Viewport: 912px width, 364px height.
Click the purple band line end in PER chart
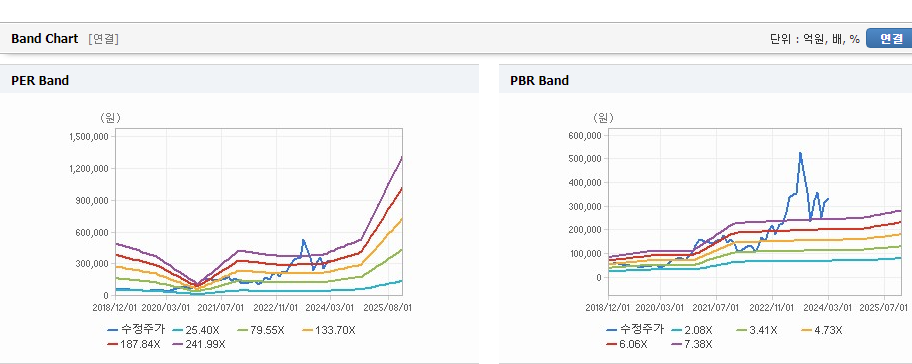pyautogui.click(x=401, y=158)
